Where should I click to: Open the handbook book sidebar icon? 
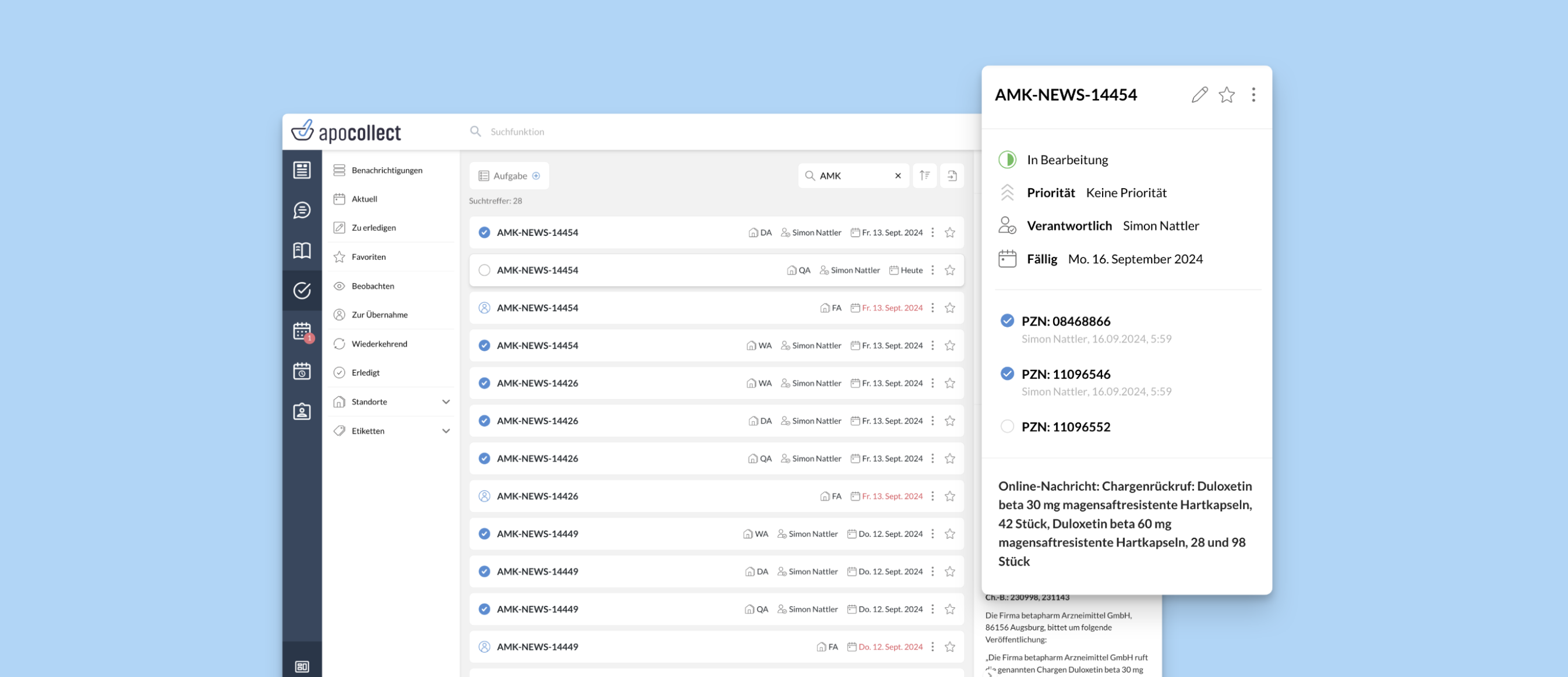coord(302,250)
